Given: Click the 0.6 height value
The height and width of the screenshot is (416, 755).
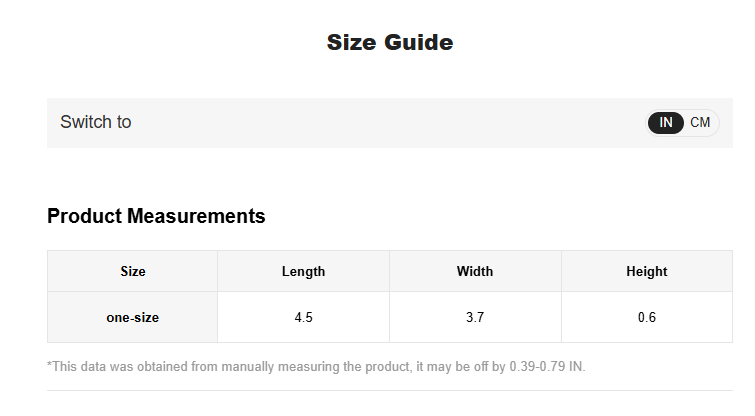Looking at the screenshot, I should click(647, 318).
